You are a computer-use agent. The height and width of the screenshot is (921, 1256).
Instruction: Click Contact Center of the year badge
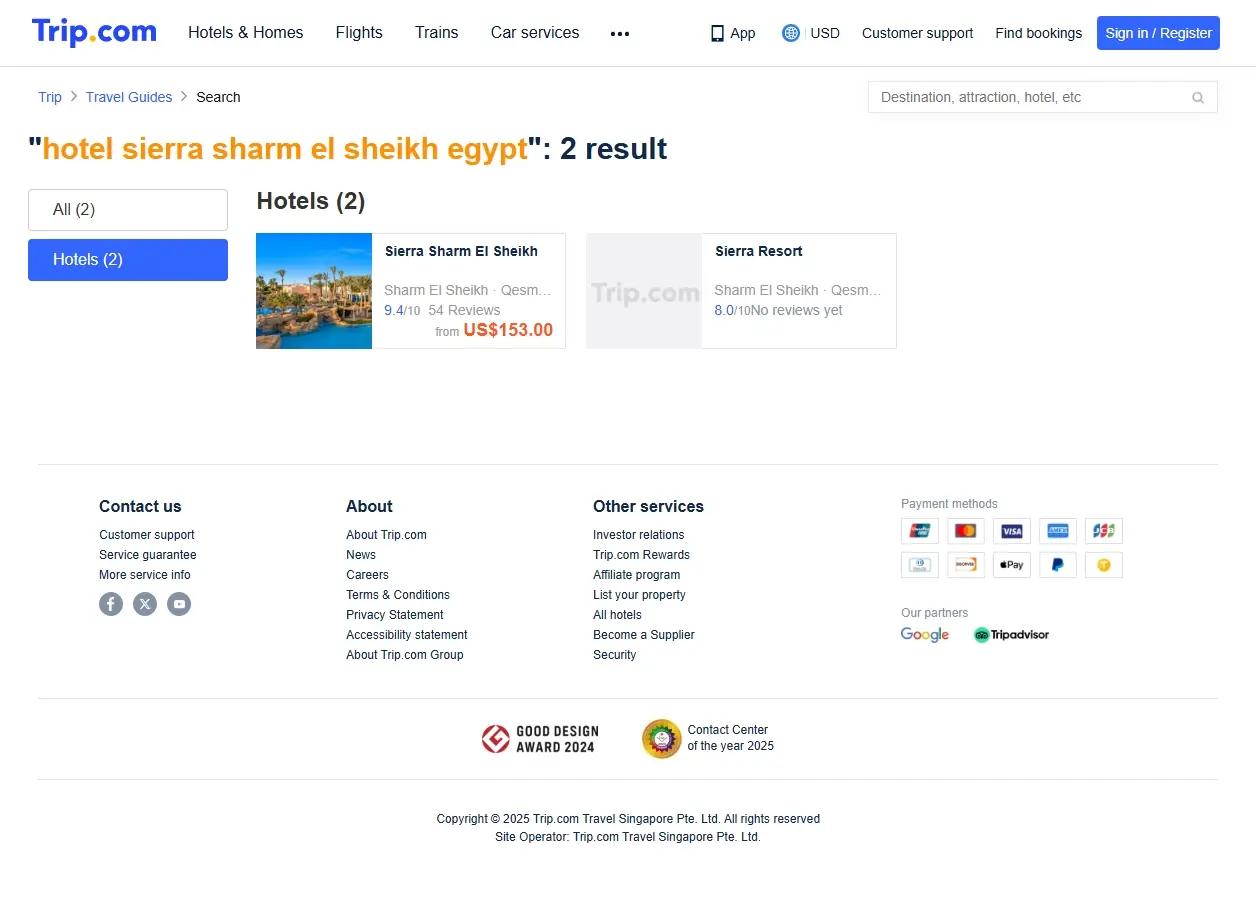coord(708,739)
